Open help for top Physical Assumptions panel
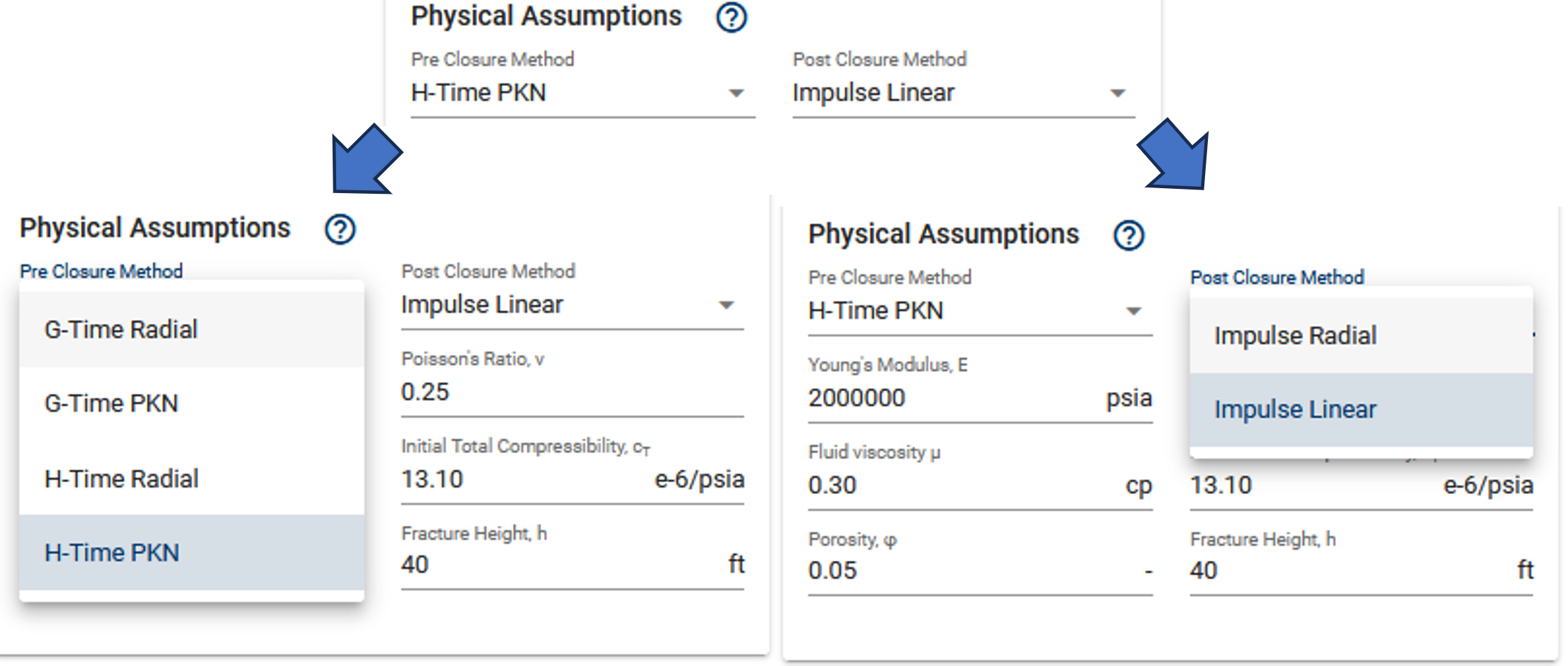 731,17
